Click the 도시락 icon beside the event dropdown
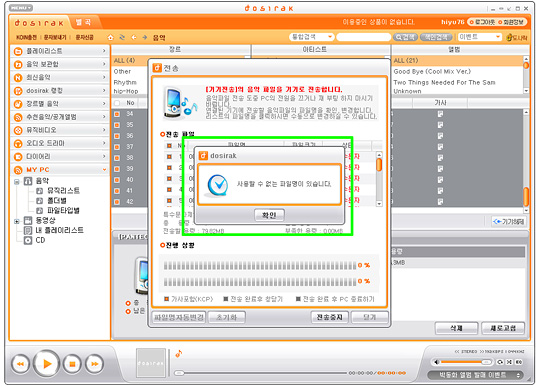 point(517,37)
